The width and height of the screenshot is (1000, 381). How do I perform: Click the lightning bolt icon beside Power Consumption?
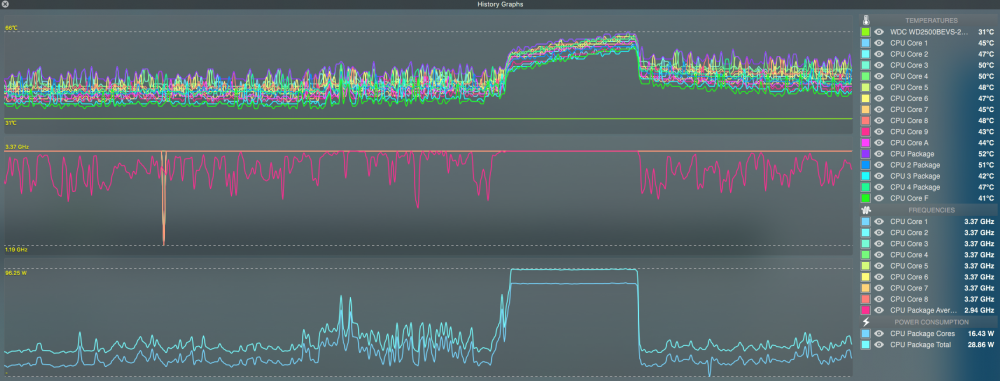pyautogui.click(x=865, y=322)
